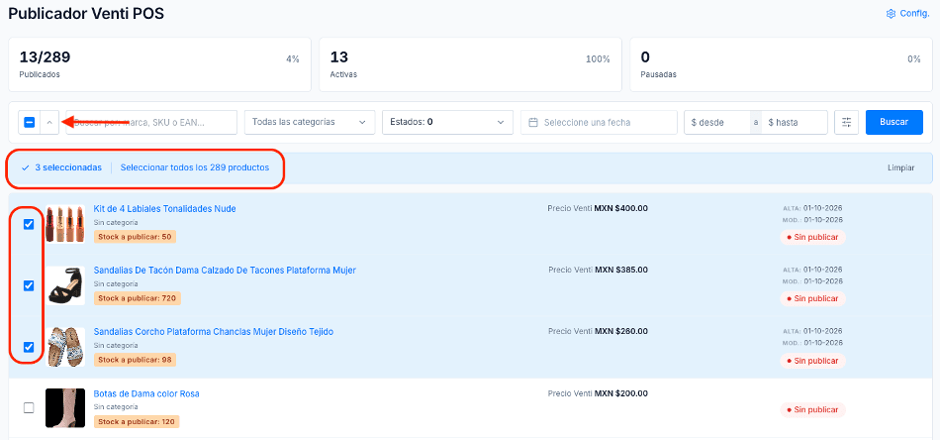941x441 pixels.
Task: Open Botas de Dama color Rosa link
Action: (146, 394)
